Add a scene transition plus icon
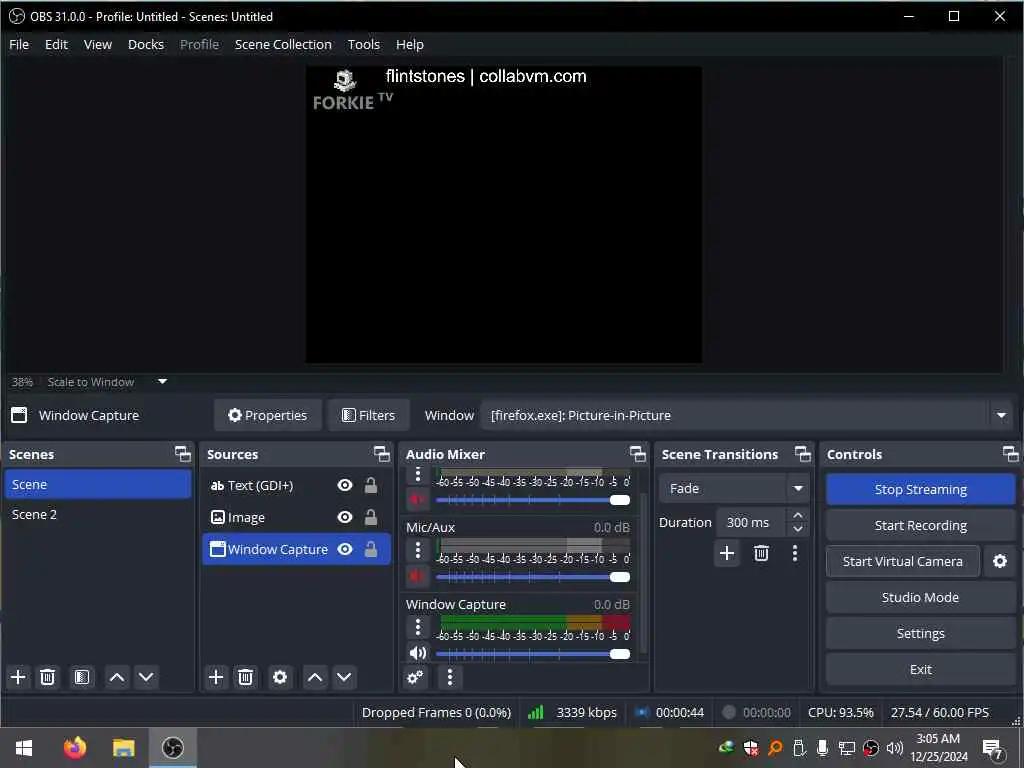The width and height of the screenshot is (1024, 768). (x=727, y=553)
